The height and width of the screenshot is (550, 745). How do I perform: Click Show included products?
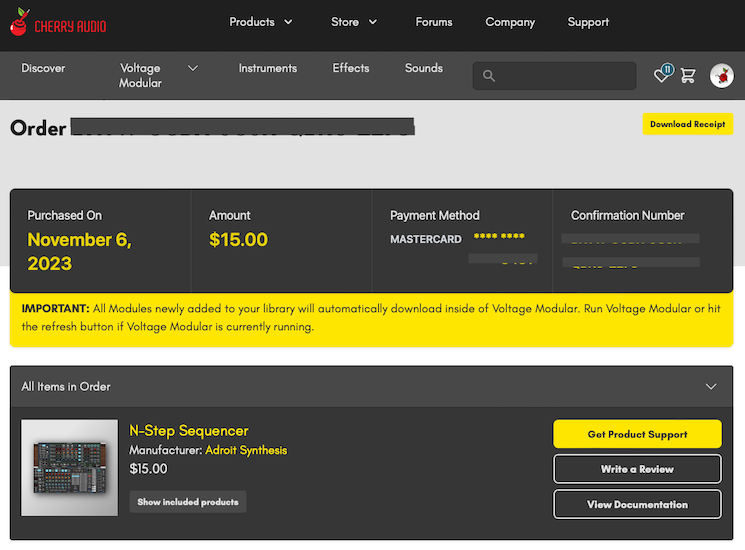point(188,502)
